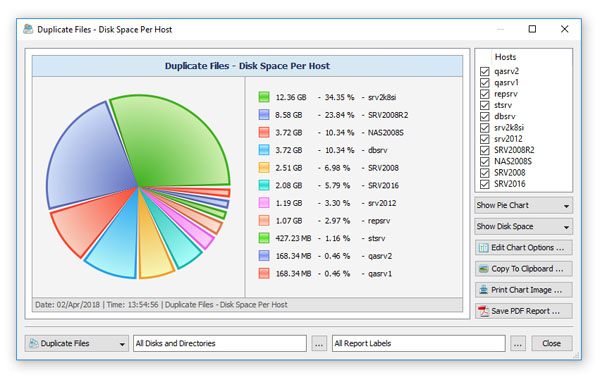Disable the SRV2008 host checkbox
The height and width of the screenshot is (380, 600).
[x=484, y=173]
